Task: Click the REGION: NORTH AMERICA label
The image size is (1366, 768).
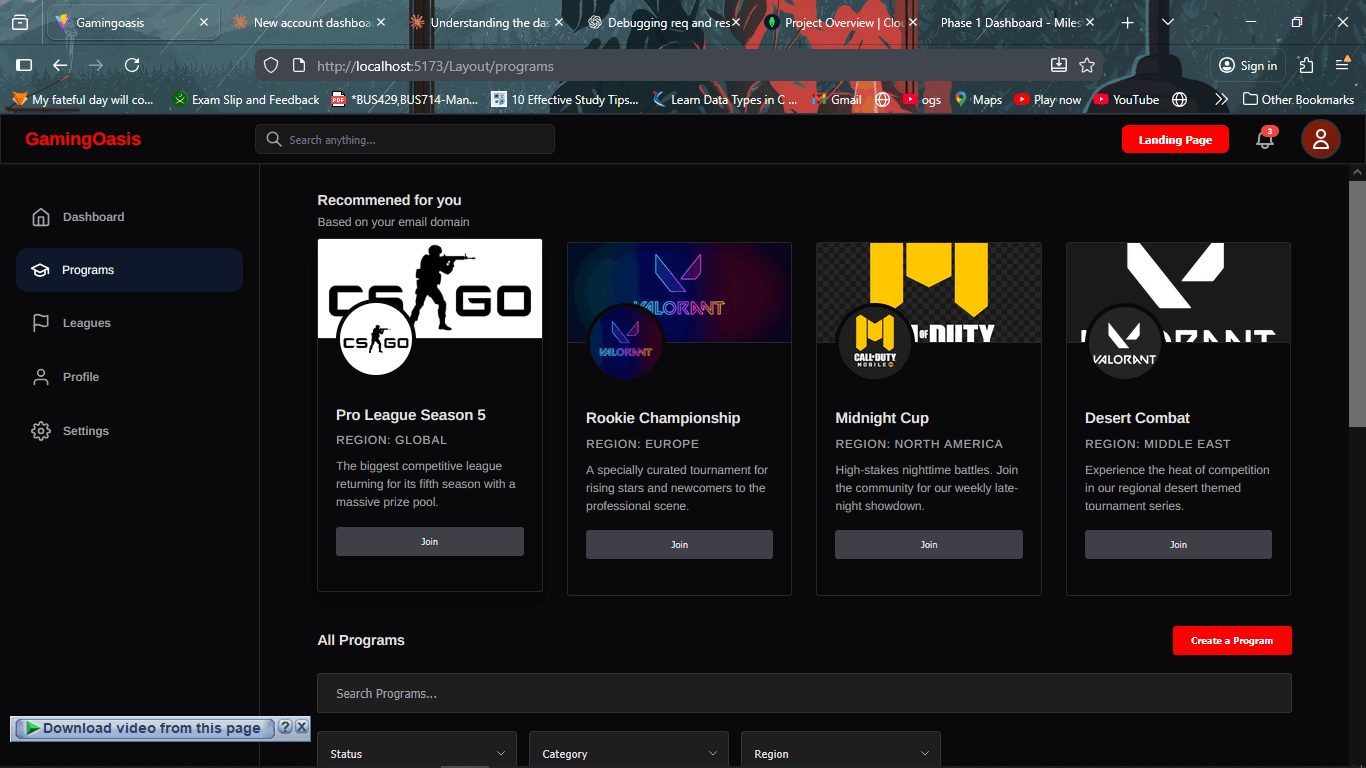Action: coord(919,444)
